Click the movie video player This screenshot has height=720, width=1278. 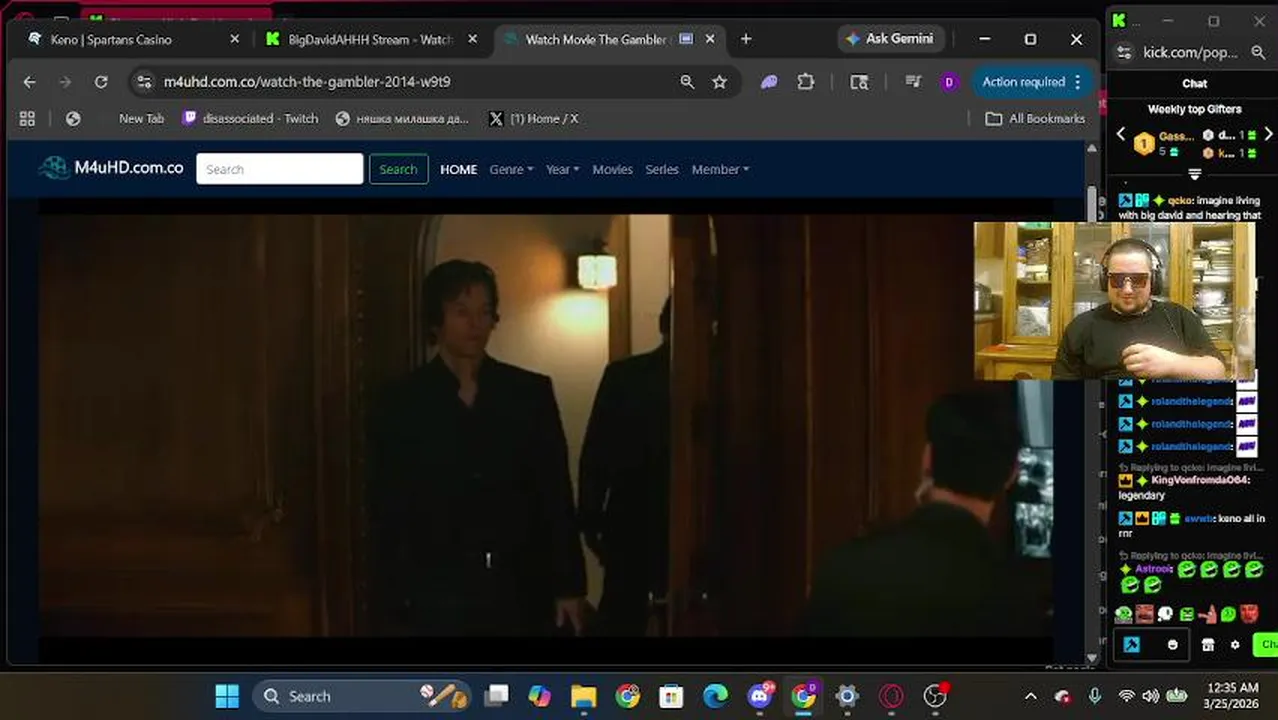(x=546, y=425)
